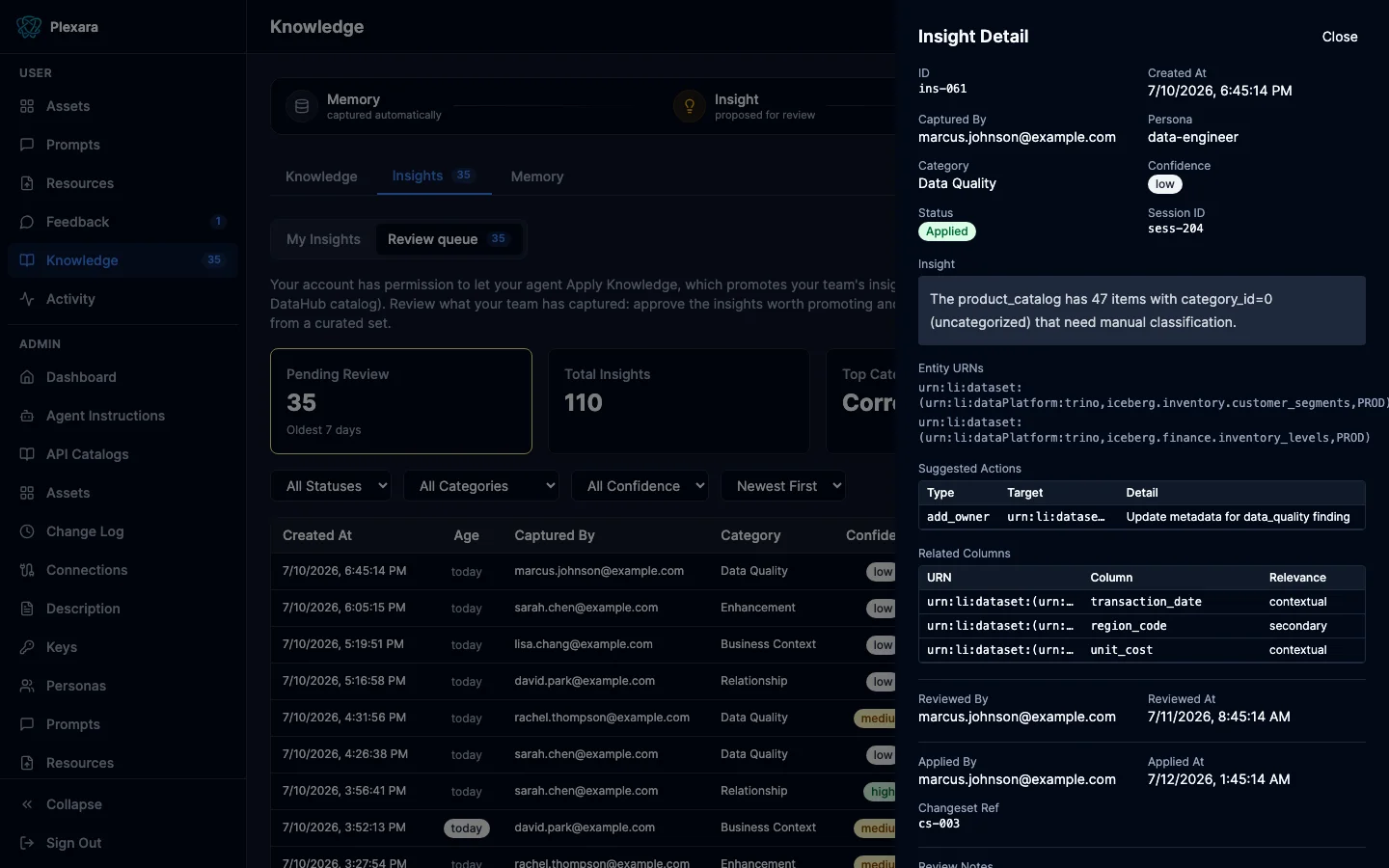Click the ins-061 insight ID value

coord(942,89)
